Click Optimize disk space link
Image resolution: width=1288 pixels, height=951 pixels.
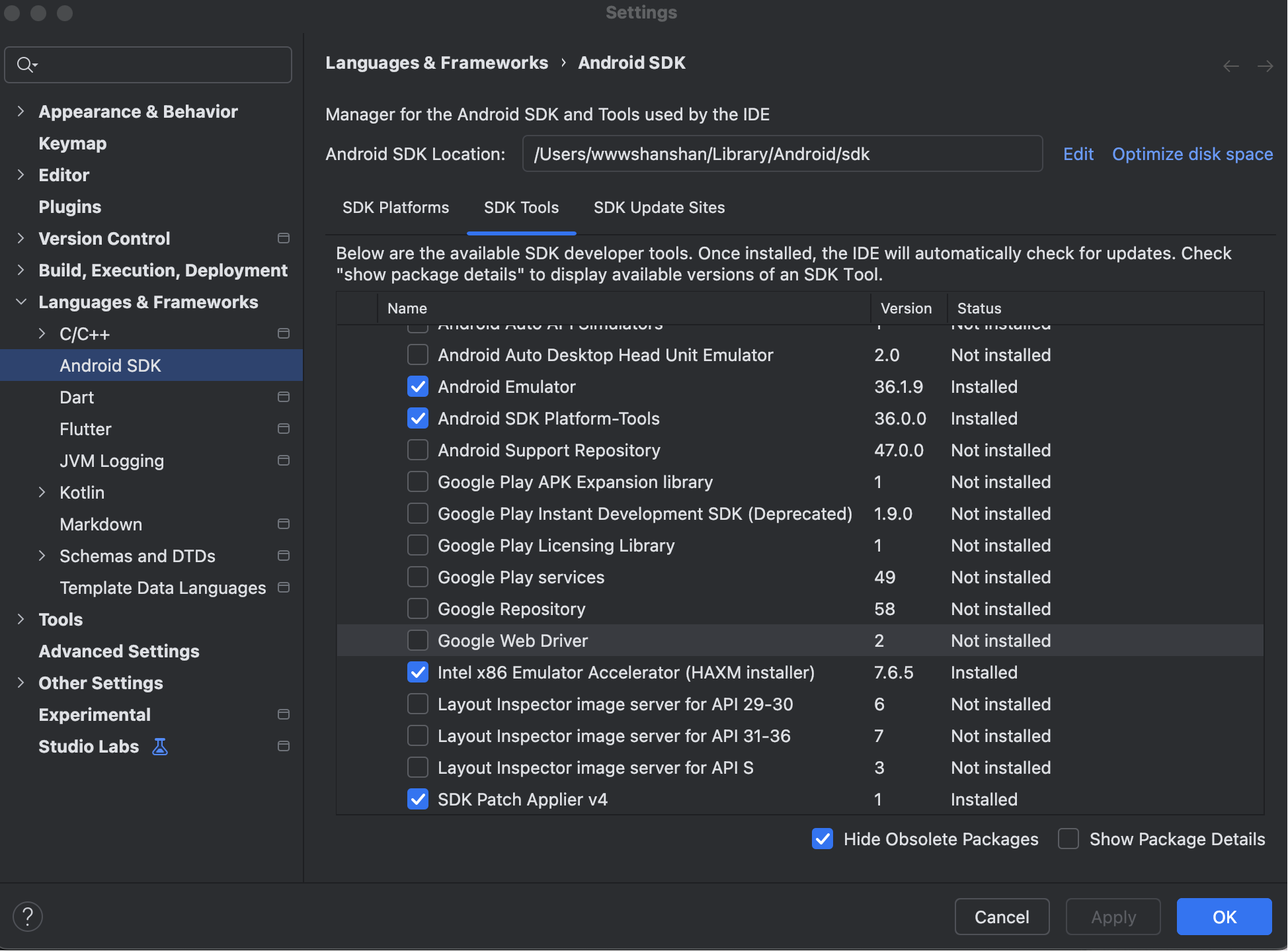click(1192, 154)
